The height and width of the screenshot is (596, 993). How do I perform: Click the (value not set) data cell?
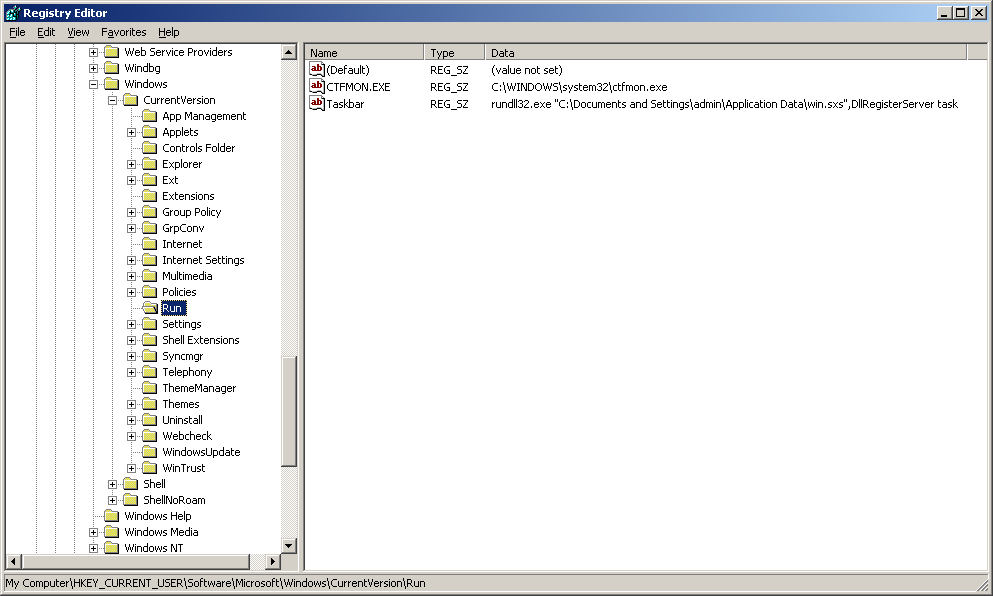coord(527,70)
